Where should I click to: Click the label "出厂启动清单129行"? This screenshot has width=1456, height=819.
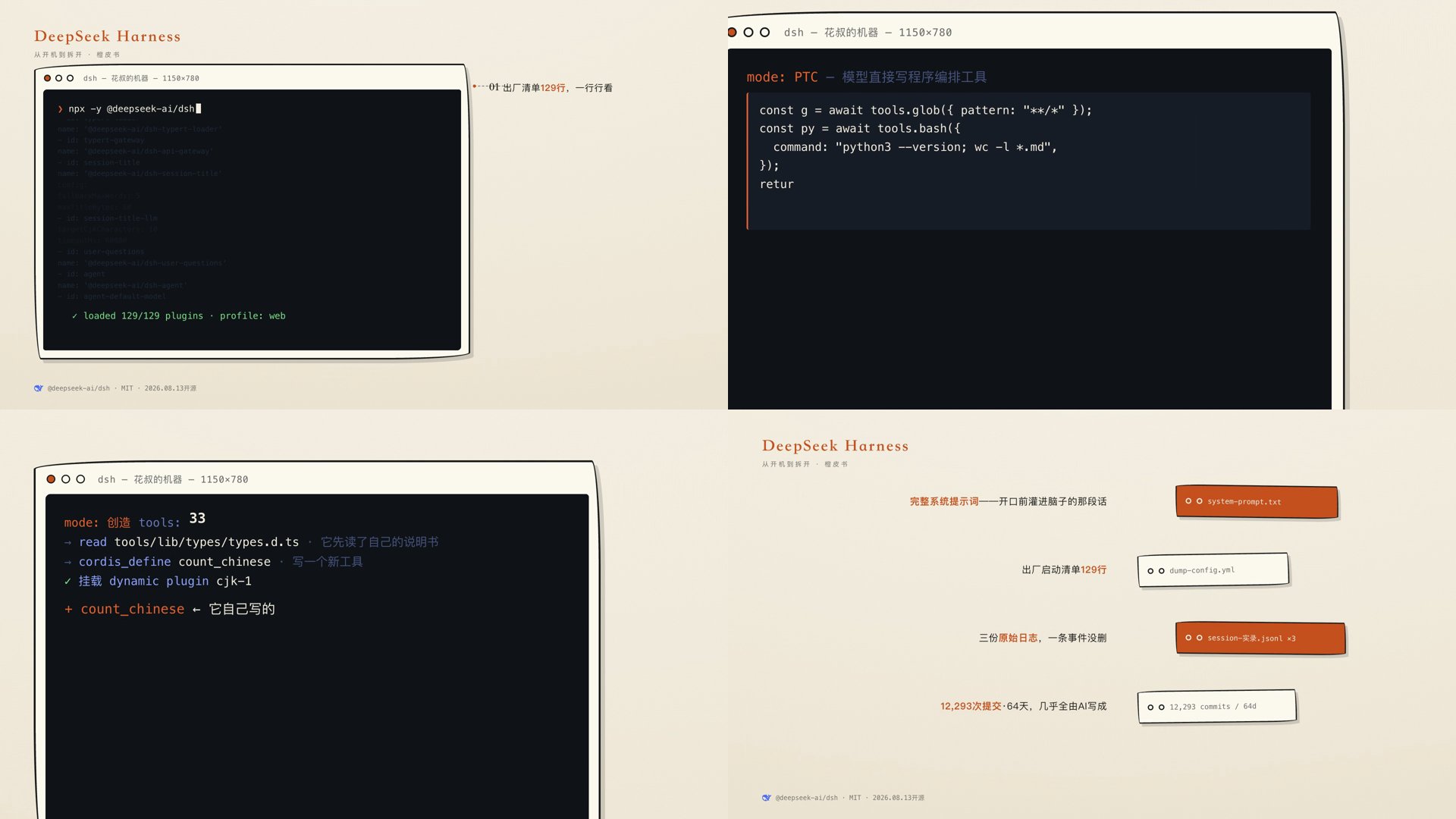[x=1064, y=570]
